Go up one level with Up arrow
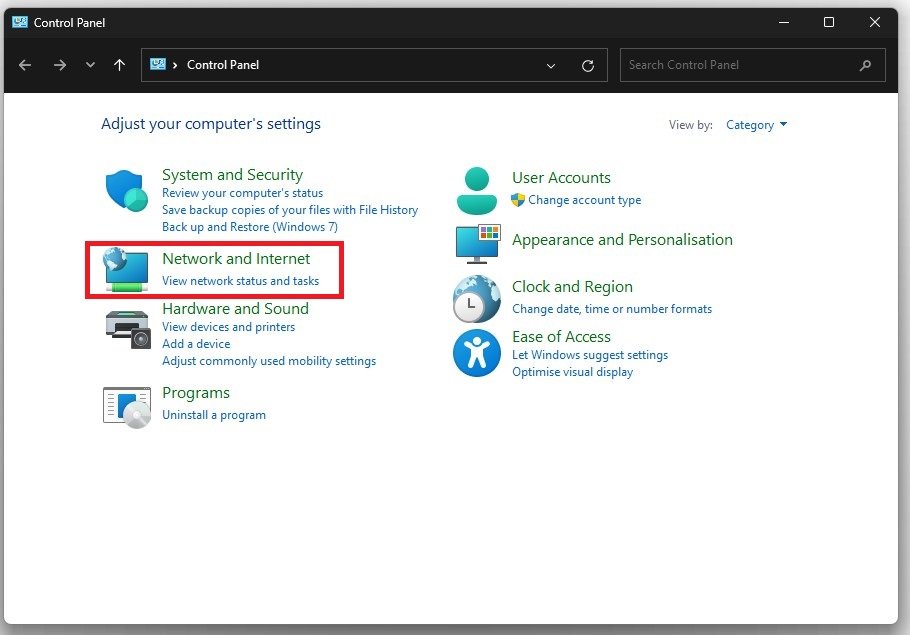 (120, 65)
